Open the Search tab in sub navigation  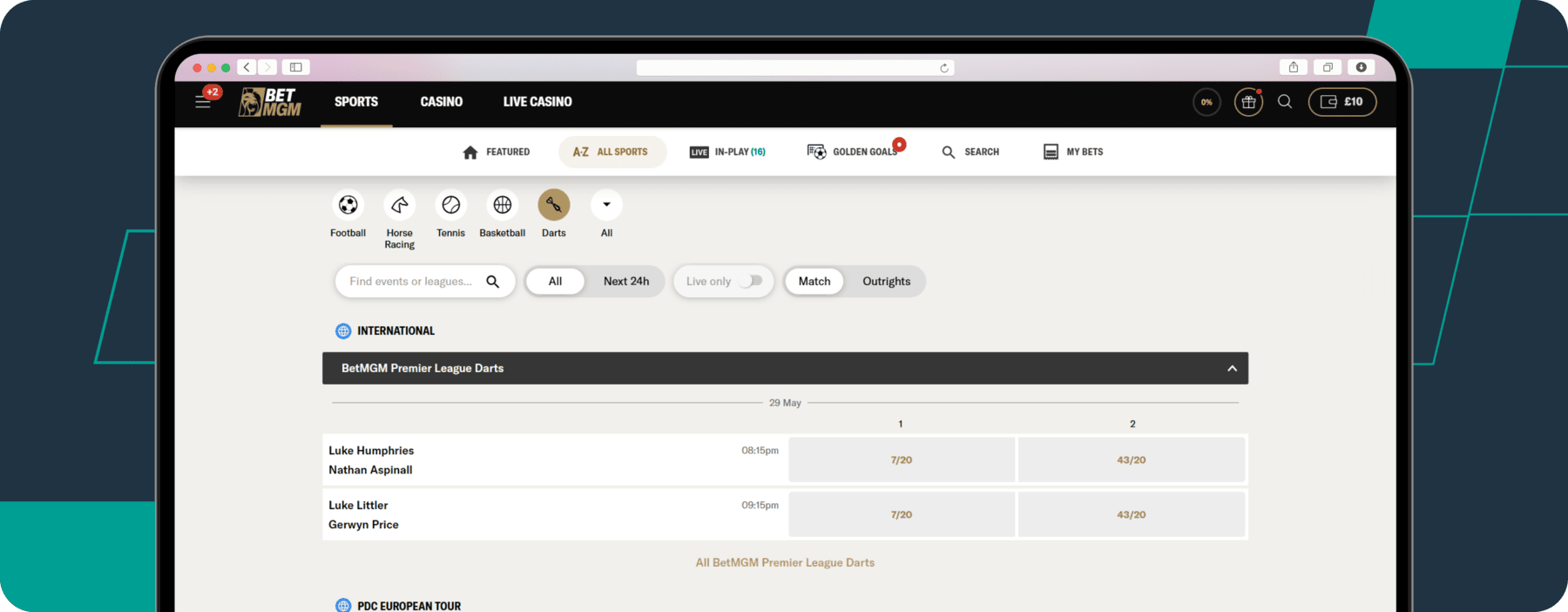pyautogui.click(x=970, y=152)
